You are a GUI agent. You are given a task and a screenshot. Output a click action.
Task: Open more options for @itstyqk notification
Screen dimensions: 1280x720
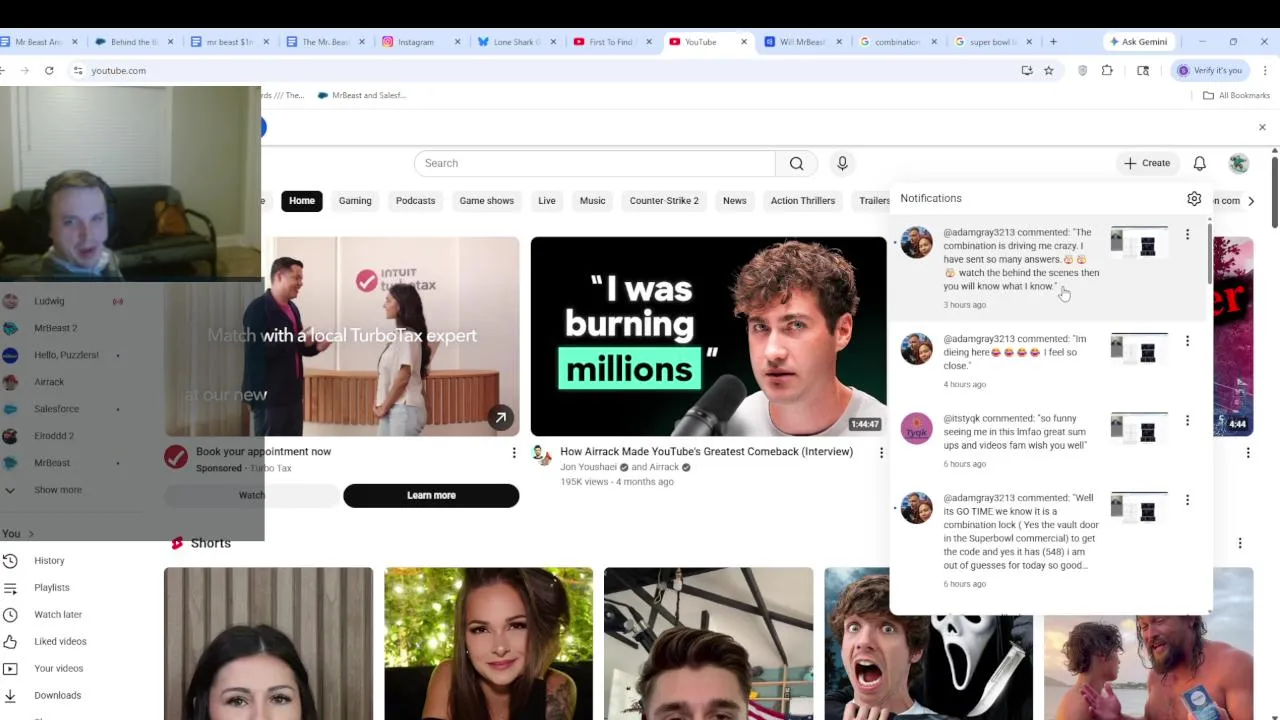coord(1187,420)
